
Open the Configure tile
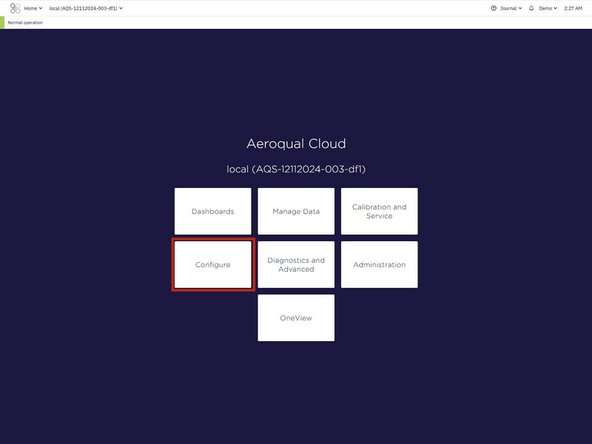[213, 264]
